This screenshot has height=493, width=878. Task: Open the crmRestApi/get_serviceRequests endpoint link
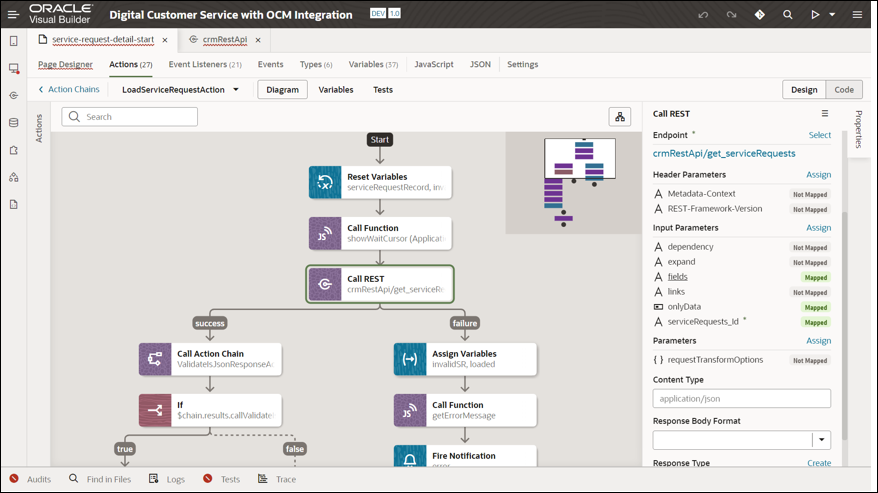724,154
